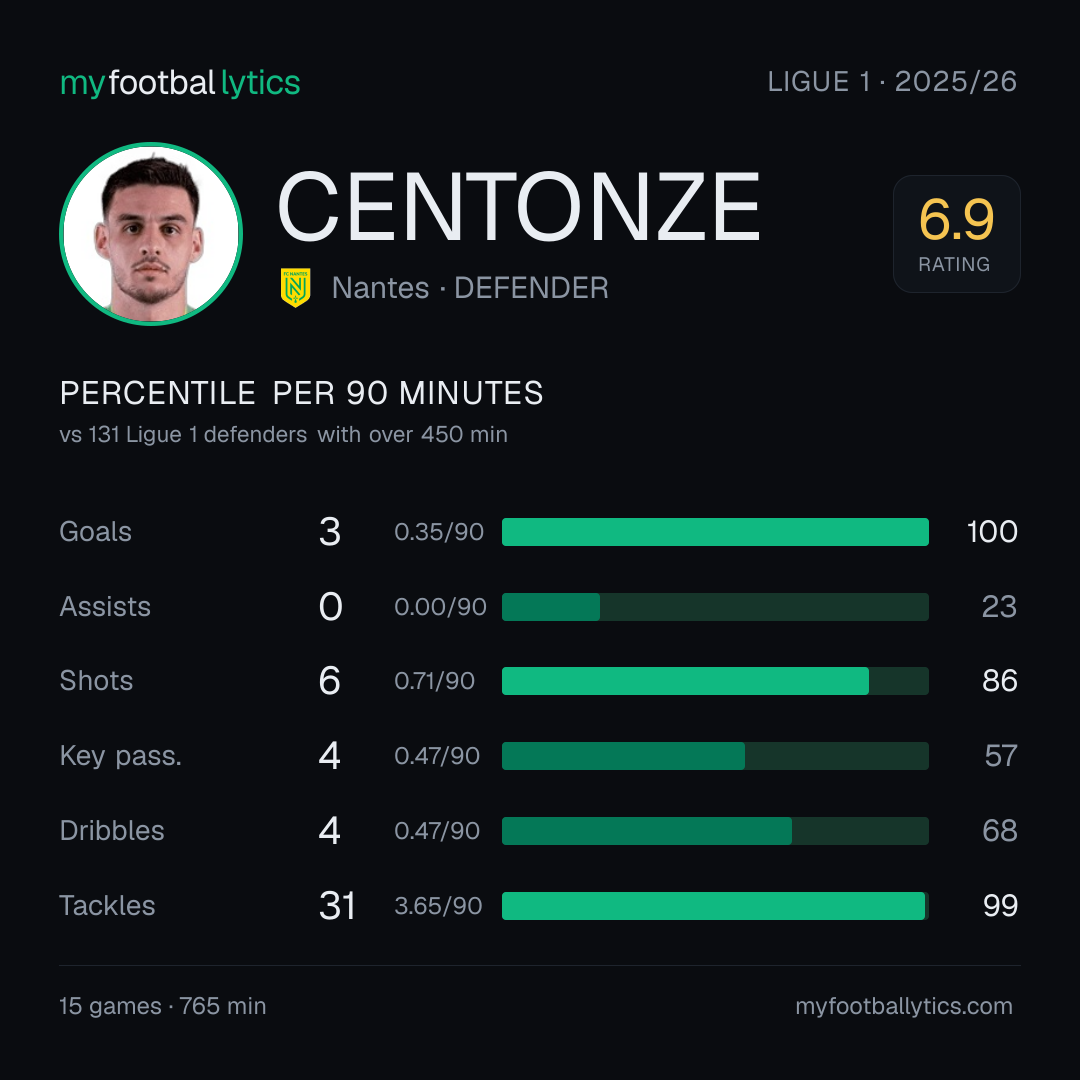Click the 6.9 rating badge
This screenshot has width=1080, height=1080.
pos(957,233)
